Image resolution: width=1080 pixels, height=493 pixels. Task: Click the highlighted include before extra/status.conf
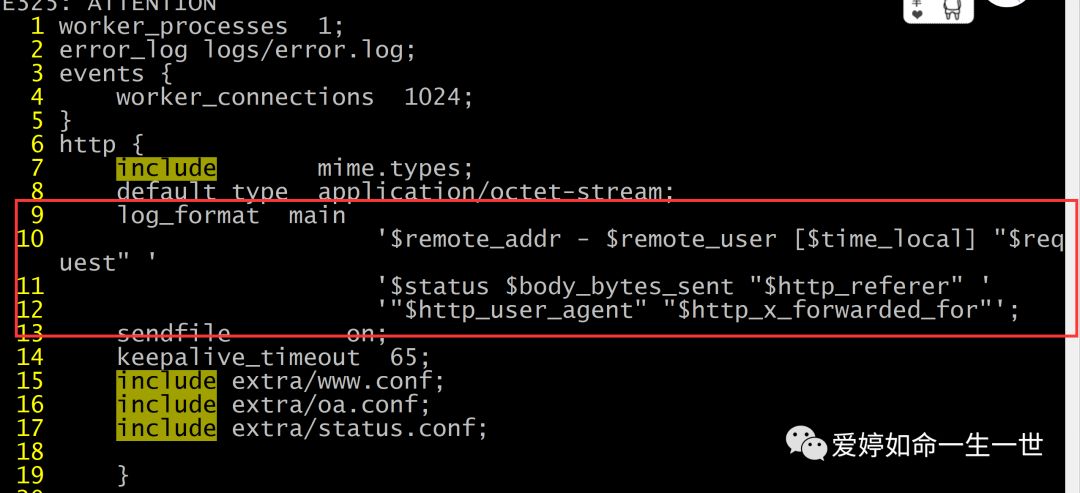click(x=166, y=430)
